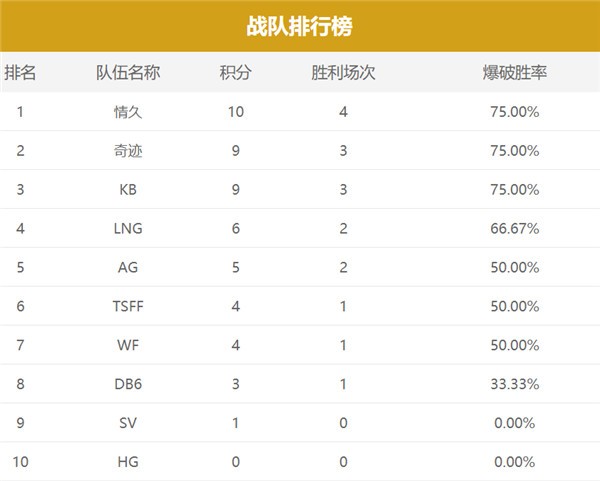Open team 情久 in first place
Image resolution: width=600 pixels, height=481 pixels.
pos(128,112)
